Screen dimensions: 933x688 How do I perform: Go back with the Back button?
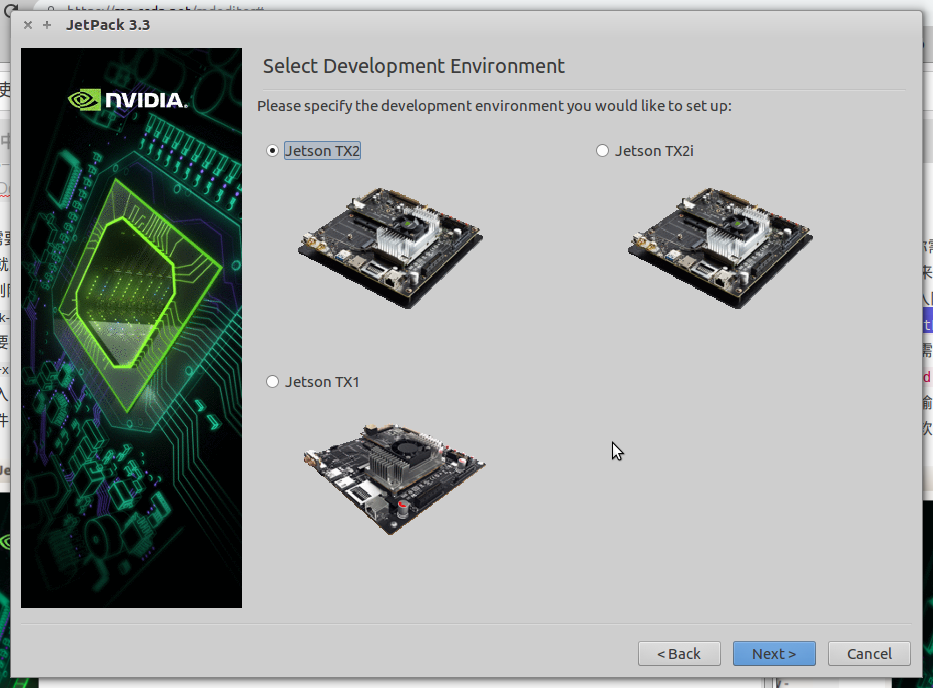(x=679, y=653)
